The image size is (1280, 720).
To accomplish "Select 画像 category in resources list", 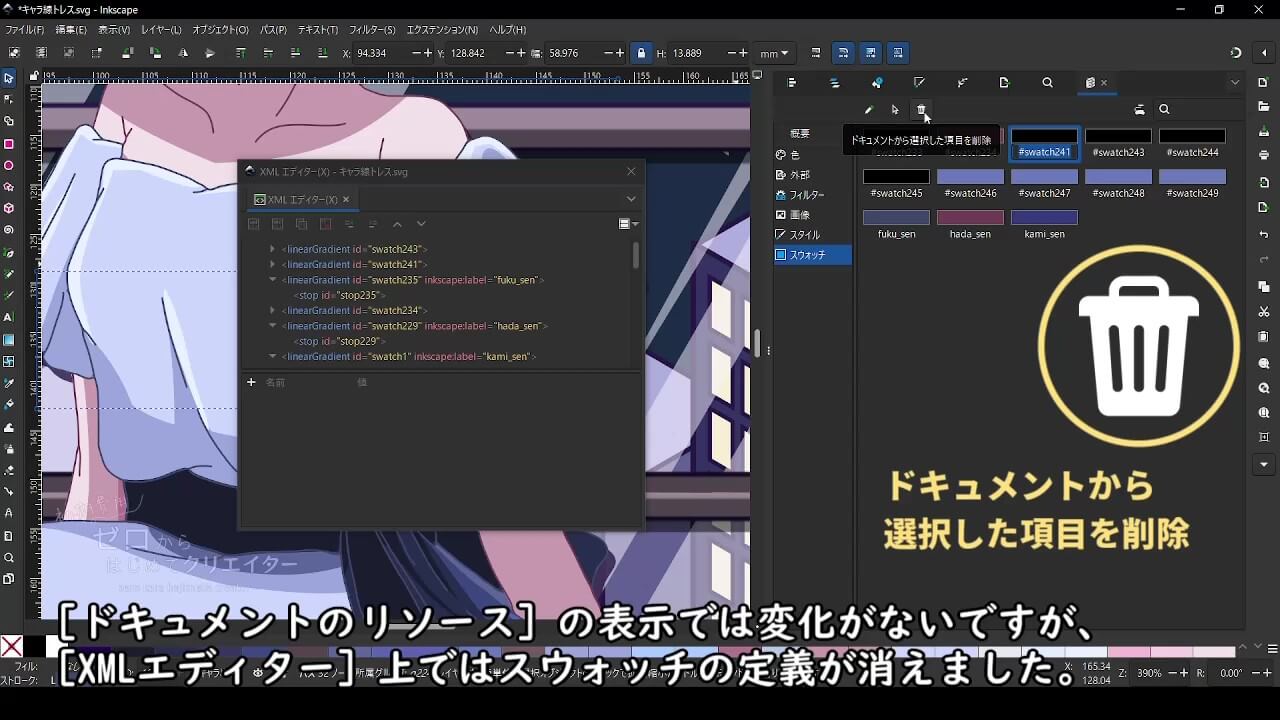I will point(812,215).
